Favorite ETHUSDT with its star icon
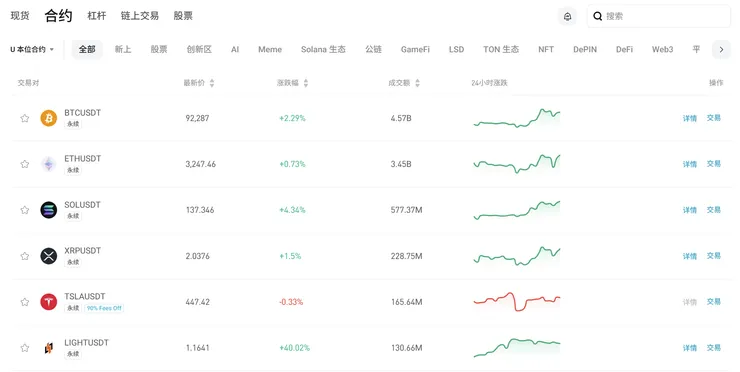The width and height of the screenshot is (740, 372). (25, 164)
